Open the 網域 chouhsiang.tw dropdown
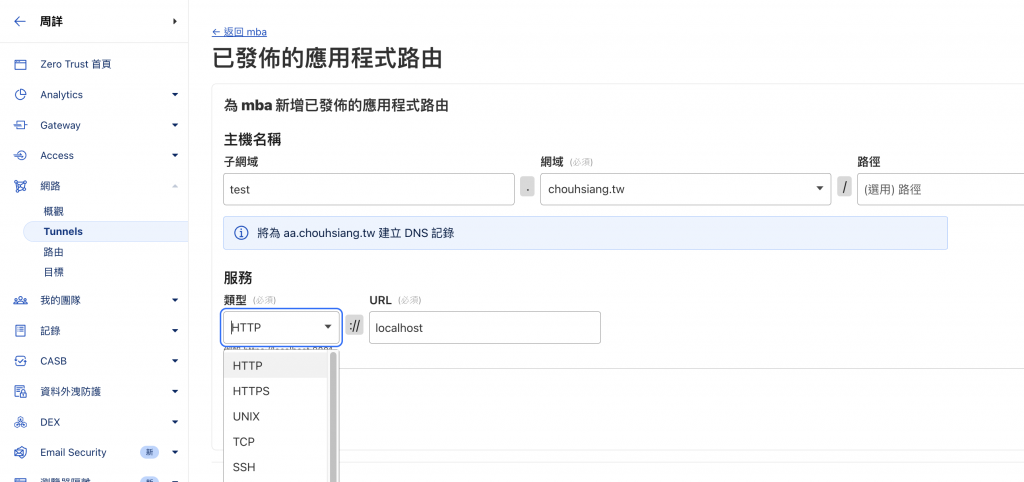Viewport: 1024px width, 482px height. click(685, 189)
